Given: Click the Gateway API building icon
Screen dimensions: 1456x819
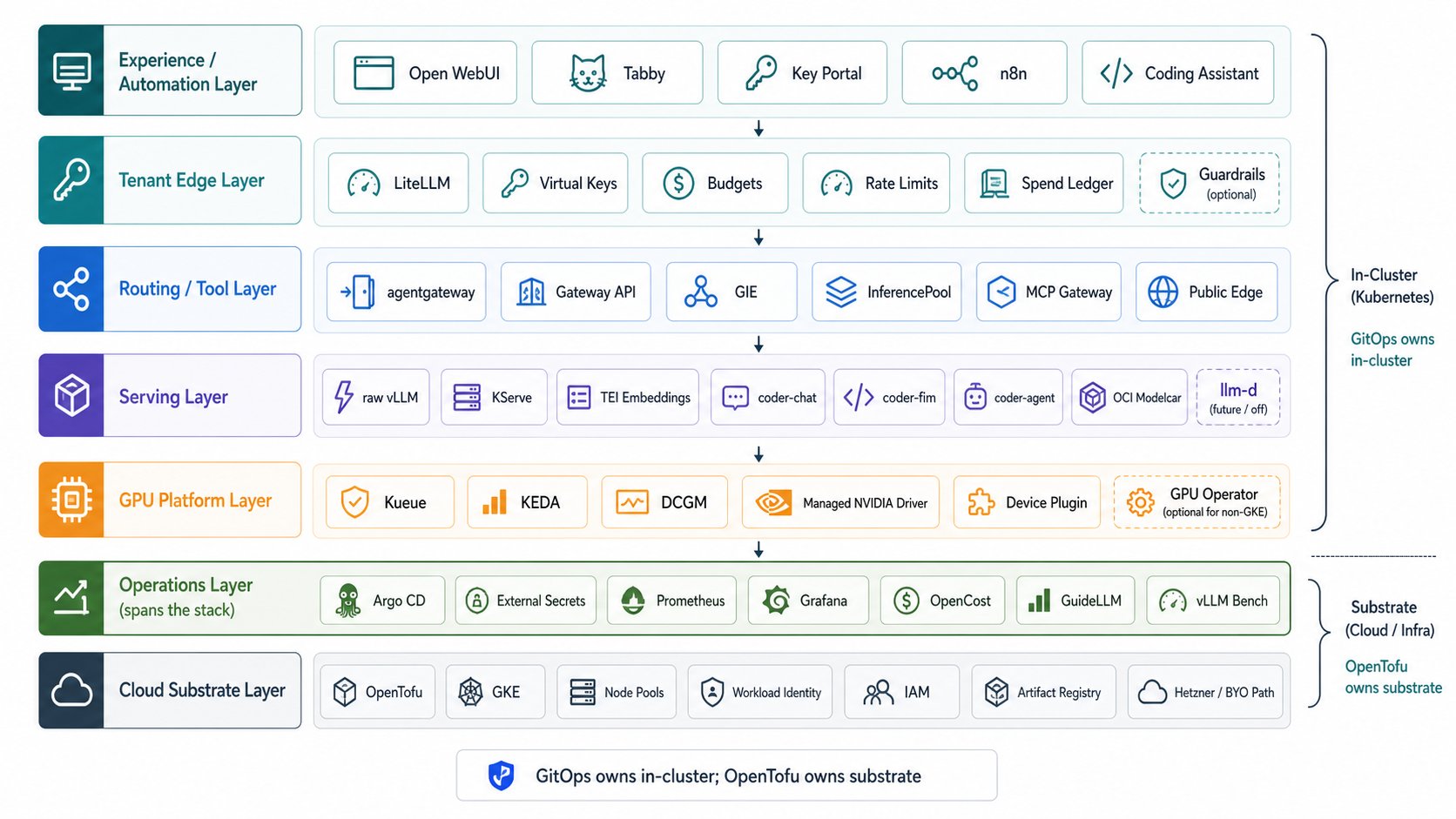Looking at the screenshot, I should coord(531,292).
